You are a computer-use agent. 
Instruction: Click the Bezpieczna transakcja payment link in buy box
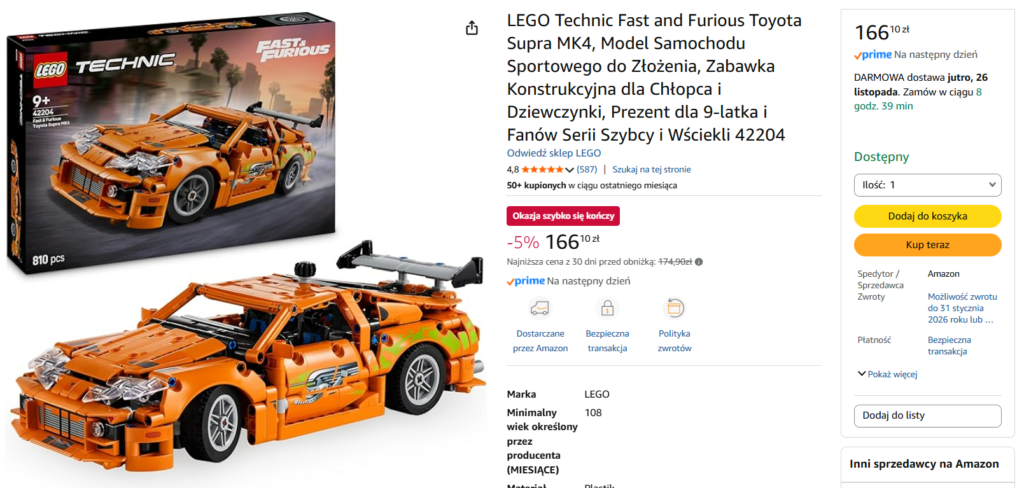[x=949, y=346]
